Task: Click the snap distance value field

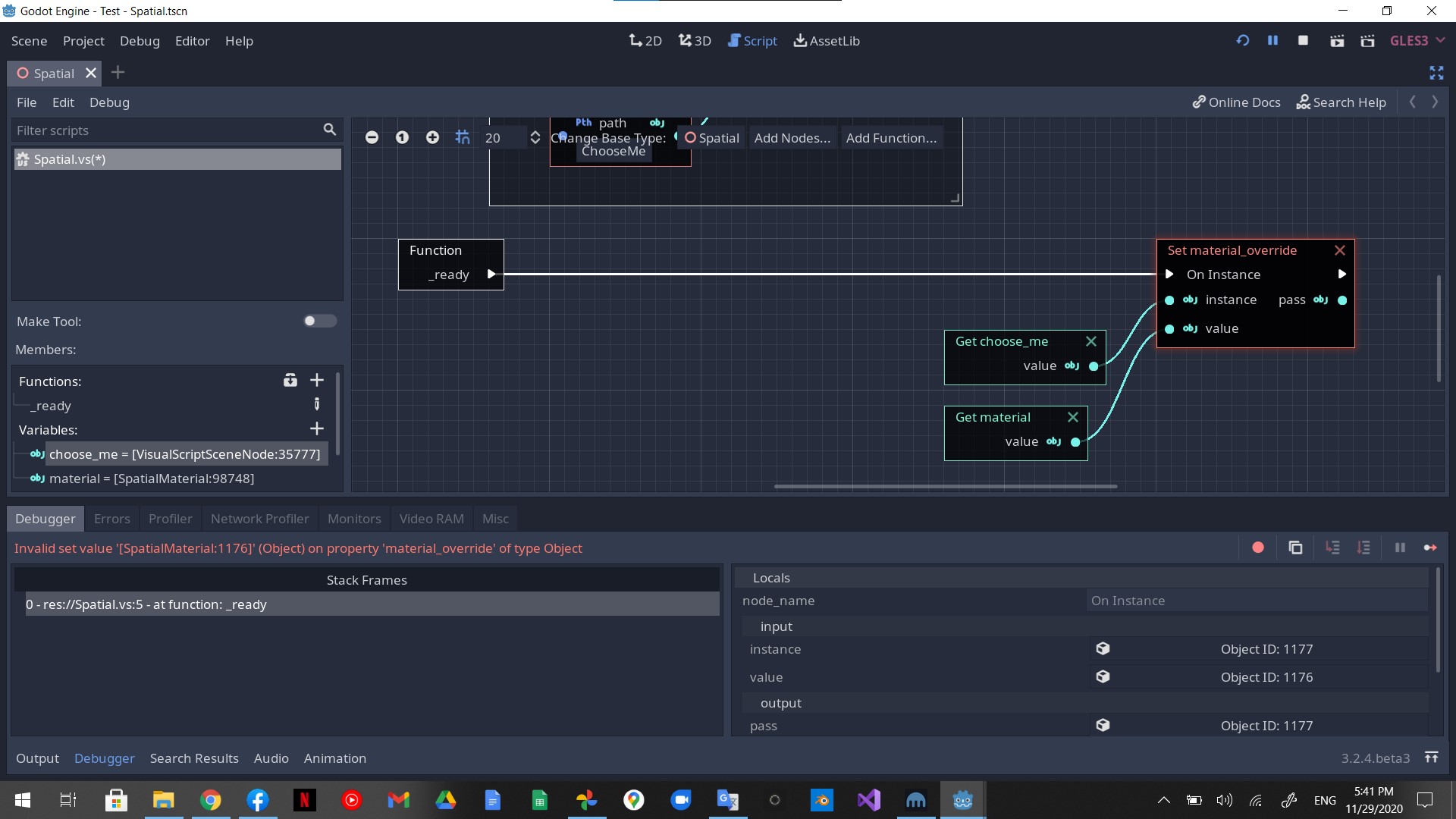Action: coord(504,137)
